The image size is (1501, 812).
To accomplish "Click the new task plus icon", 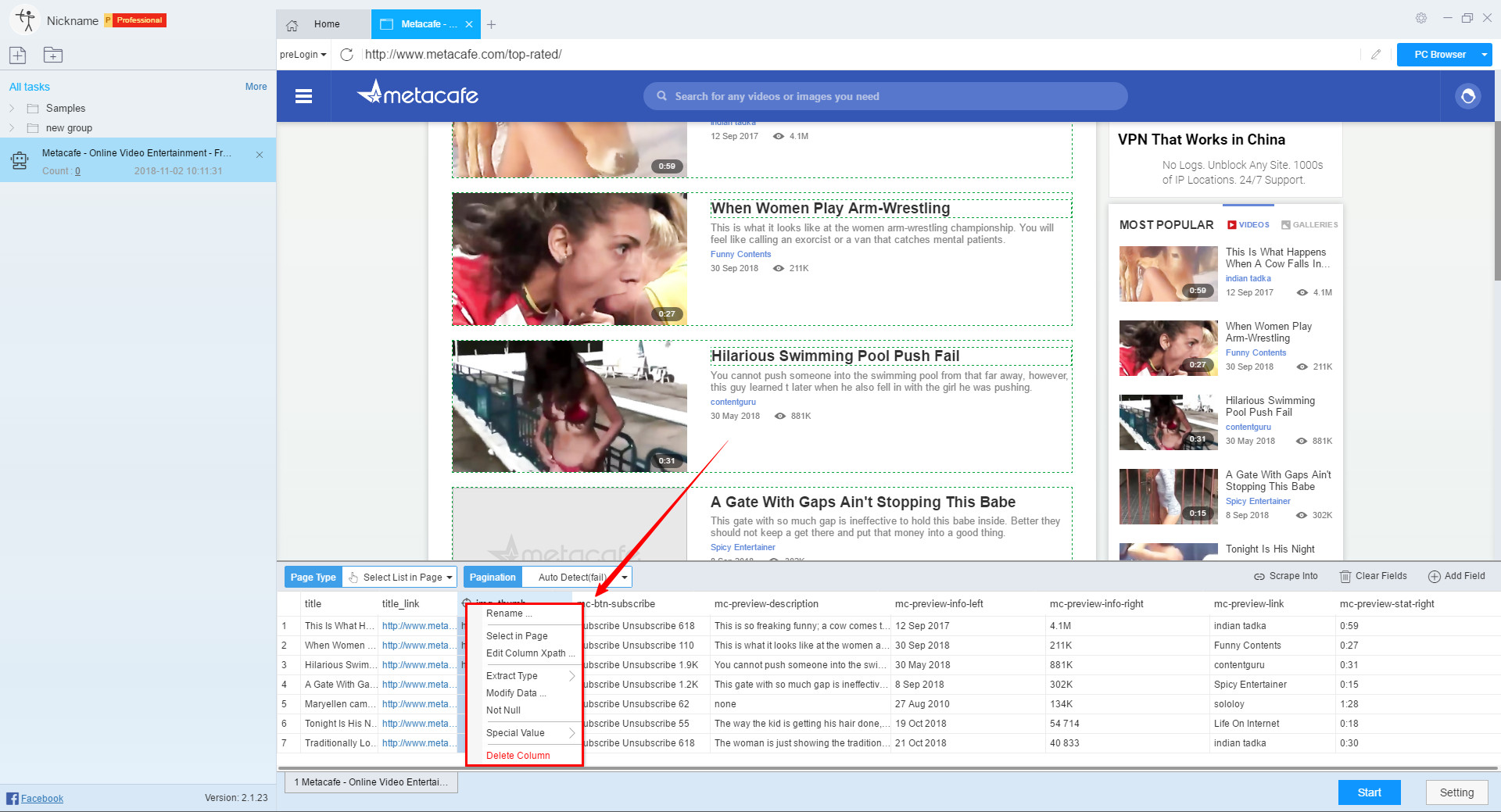I will (18, 55).
